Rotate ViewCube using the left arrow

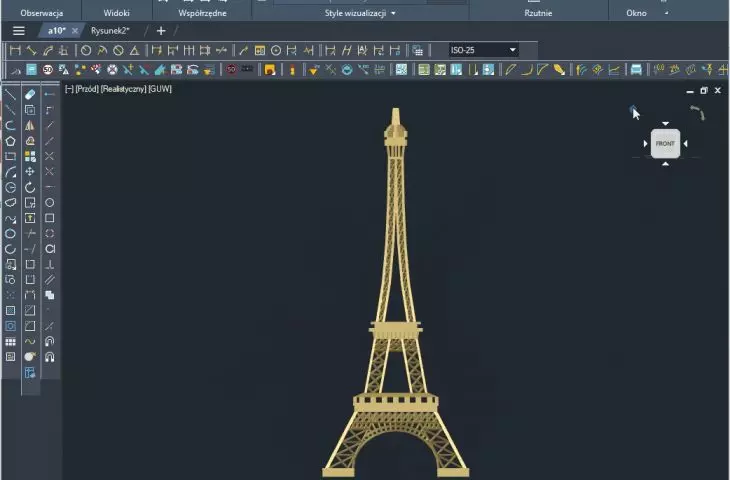[645, 143]
